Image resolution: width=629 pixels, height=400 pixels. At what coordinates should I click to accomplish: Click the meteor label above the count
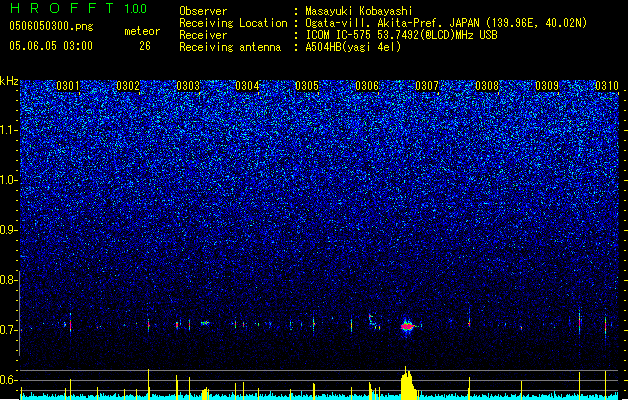click(142, 31)
